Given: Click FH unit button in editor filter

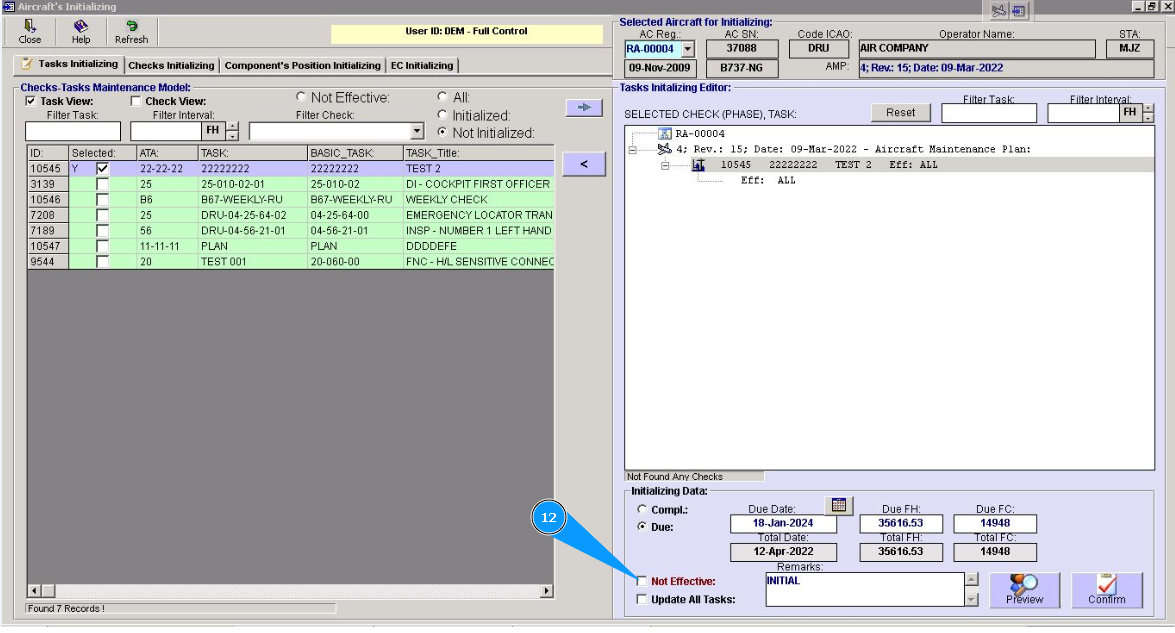Looking at the screenshot, I should (1129, 112).
